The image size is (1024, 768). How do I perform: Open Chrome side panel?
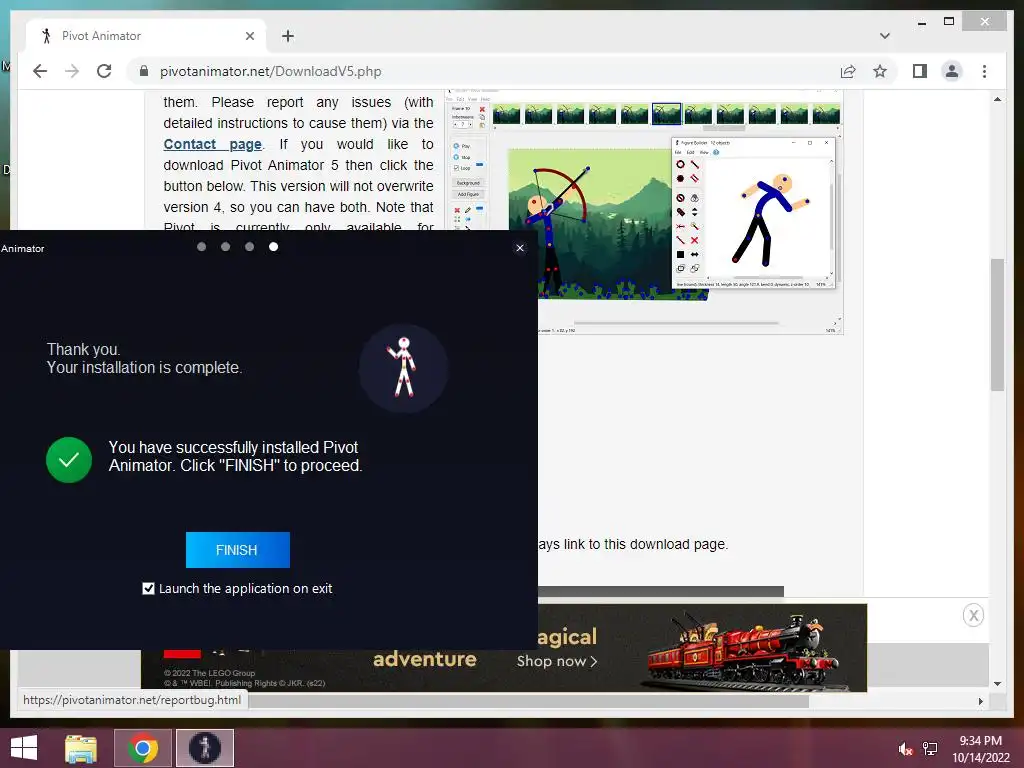click(920, 71)
